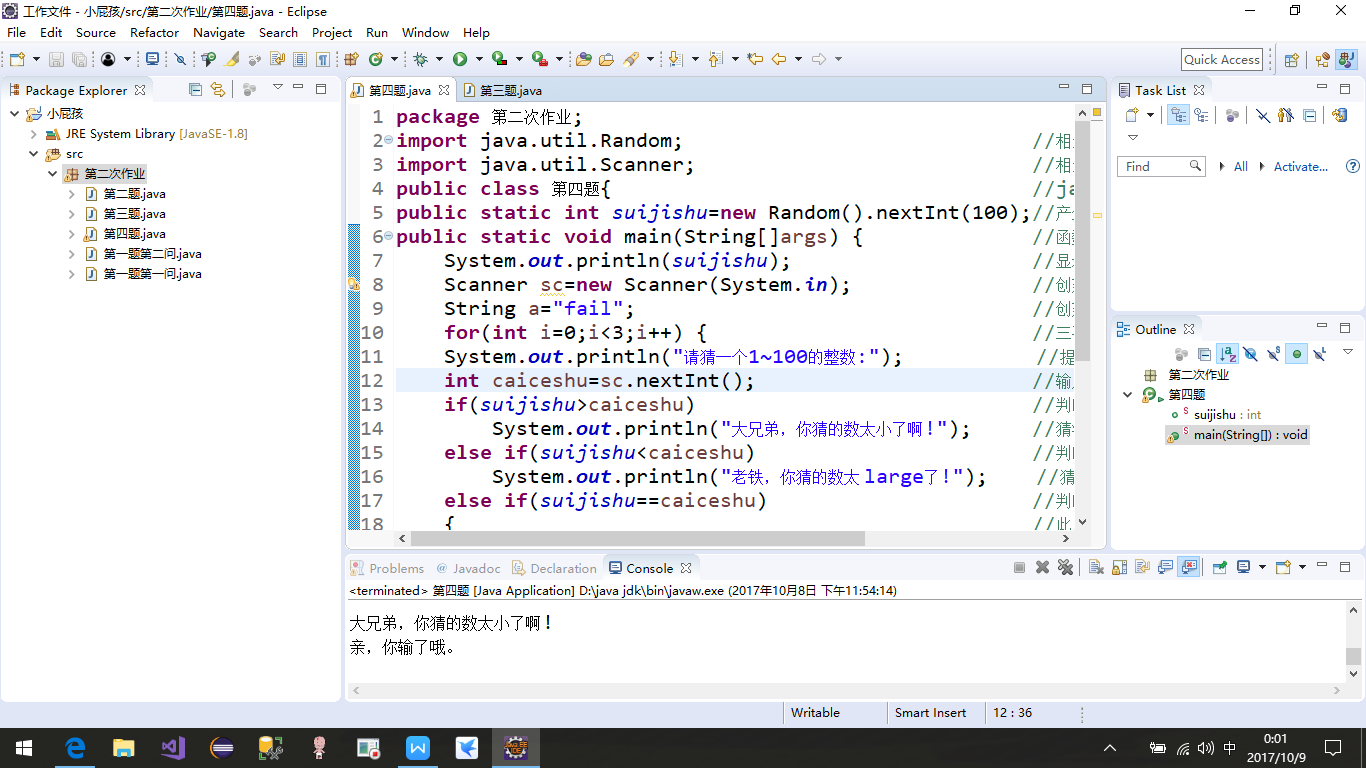Start Debug with the bug icon
The width and height of the screenshot is (1366, 768).
click(x=420, y=59)
